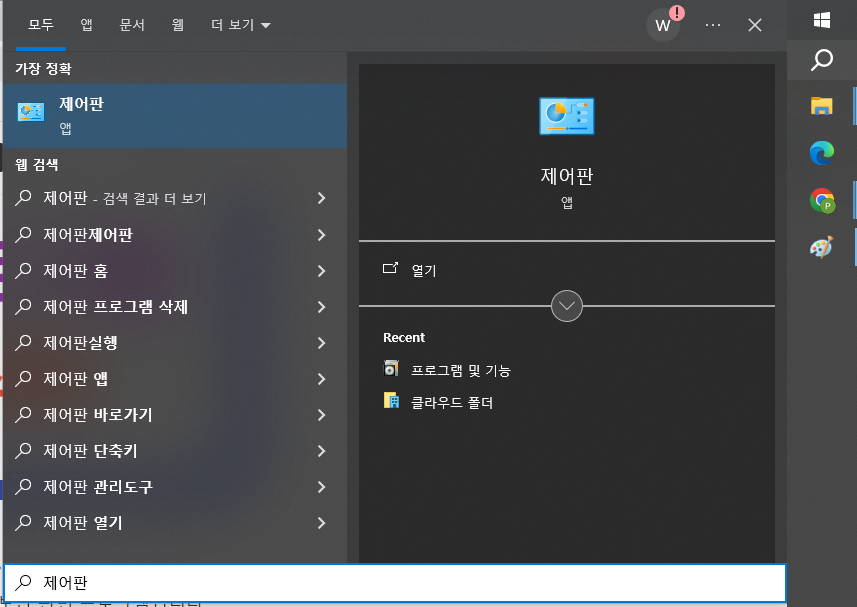Switch to the 문서 tab
This screenshot has width=857, height=607.
click(133, 24)
